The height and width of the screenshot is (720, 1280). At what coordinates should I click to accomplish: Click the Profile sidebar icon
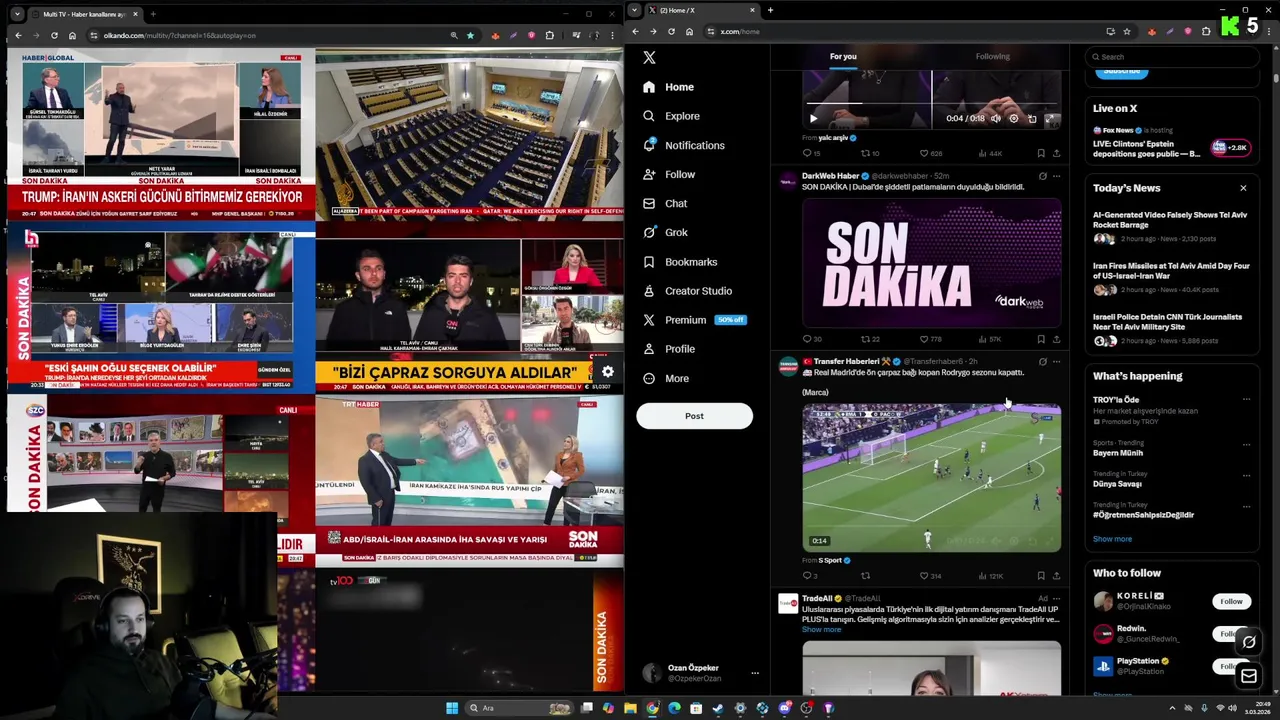pos(649,349)
